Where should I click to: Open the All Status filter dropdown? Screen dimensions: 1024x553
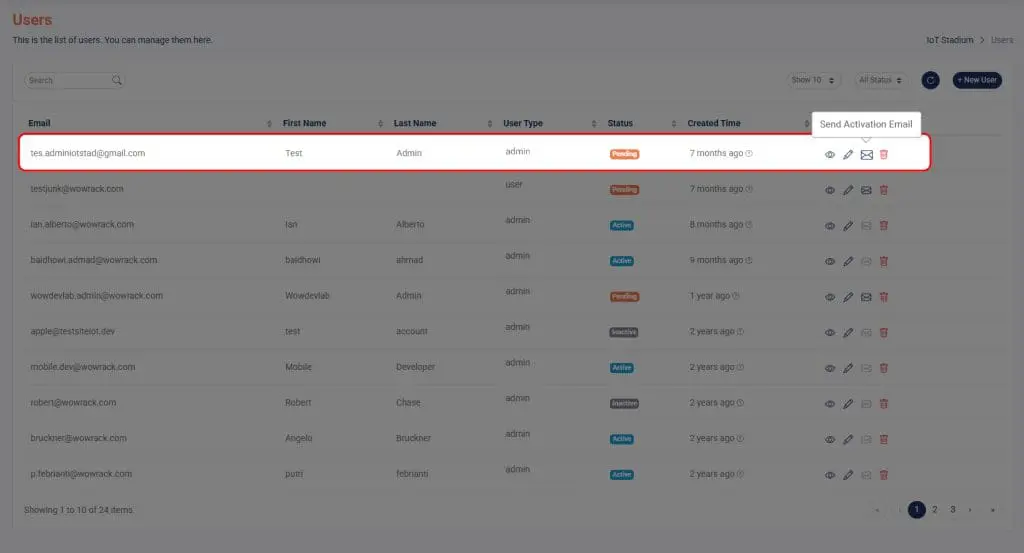[x=880, y=80]
